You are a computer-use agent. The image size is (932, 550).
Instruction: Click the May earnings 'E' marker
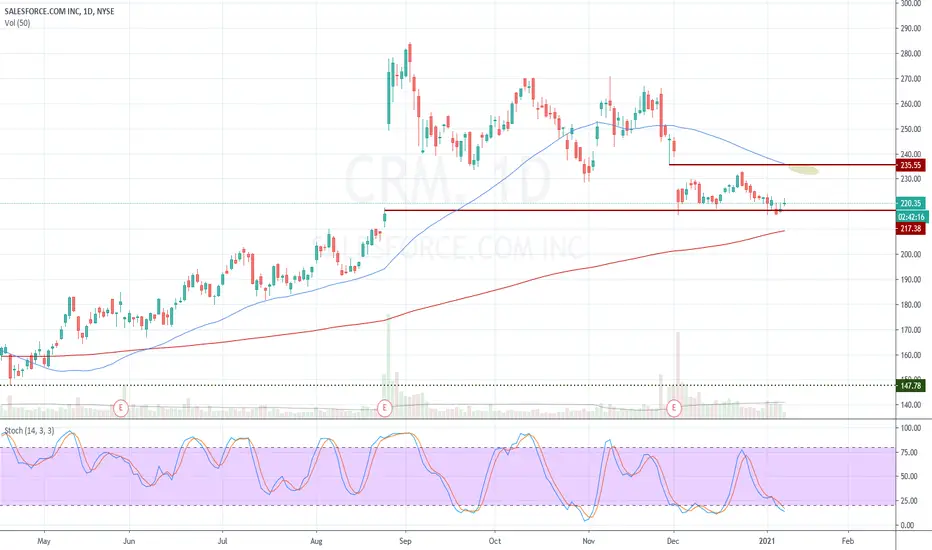pos(121,408)
